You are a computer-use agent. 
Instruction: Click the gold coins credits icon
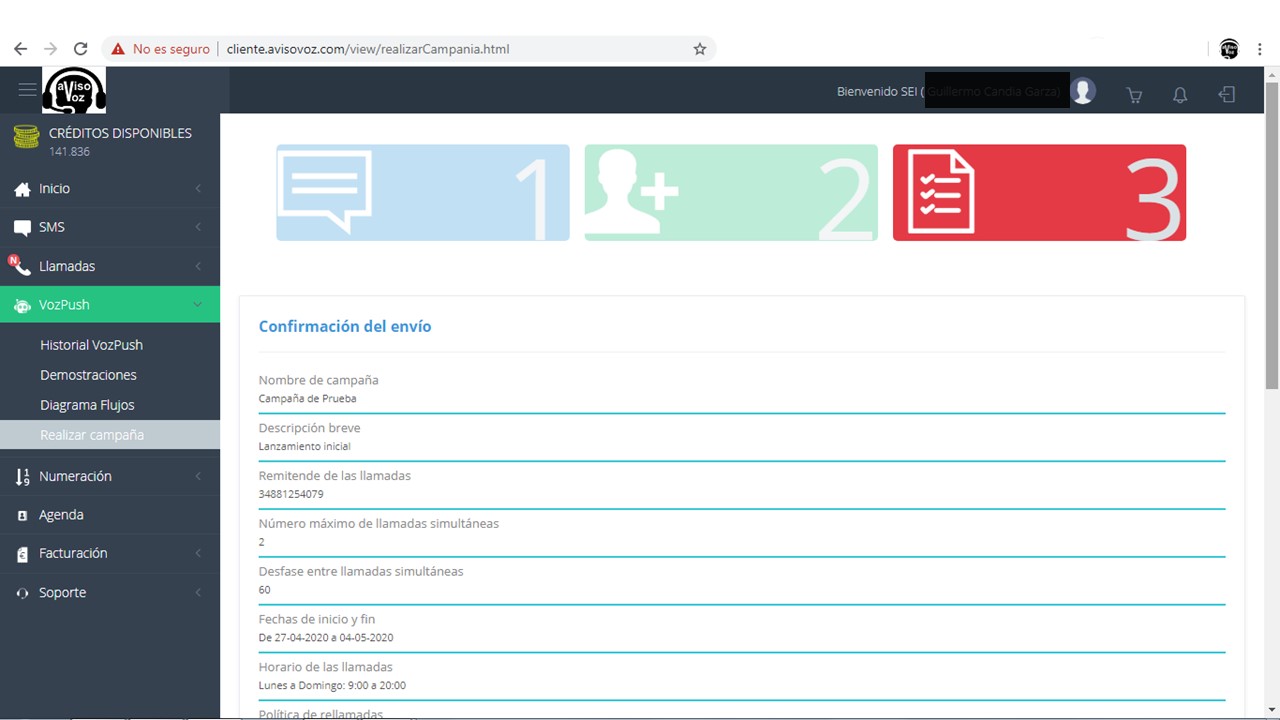coord(26,138)
